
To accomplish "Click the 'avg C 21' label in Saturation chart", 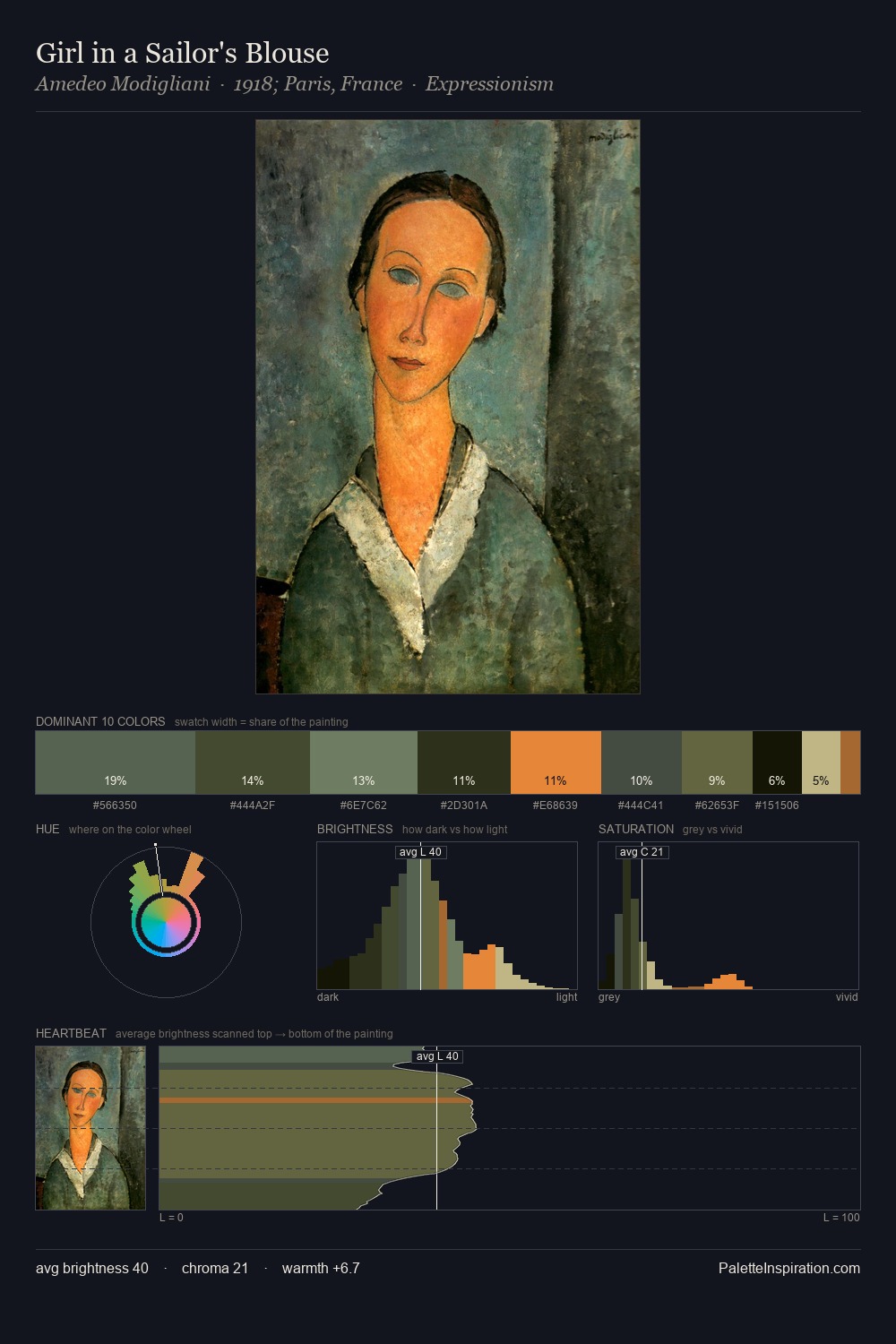I will click(642, 852).
